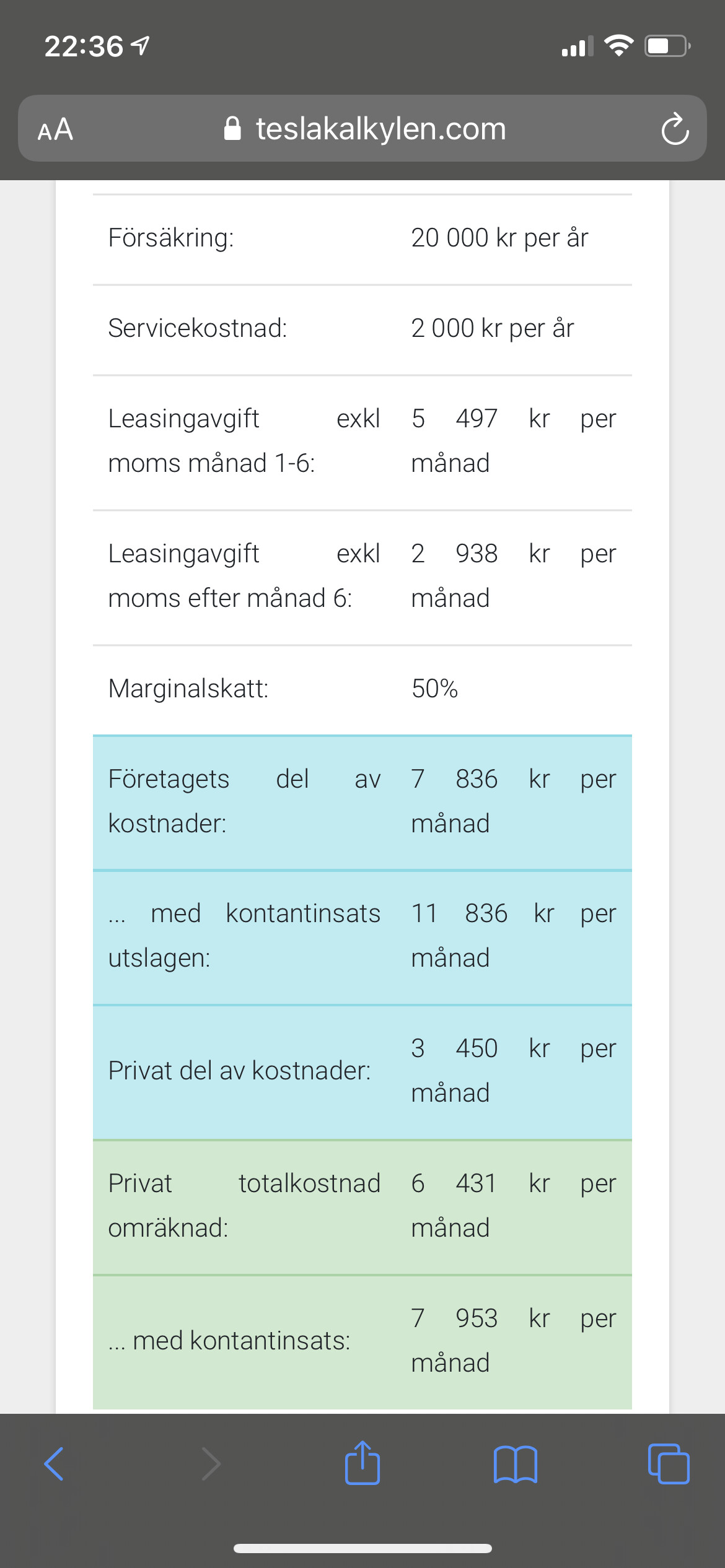This screenshot has width=725, height=1568.
Task: Tap the Privat totalkostnad omräknad label
Action: (244, 1206)
